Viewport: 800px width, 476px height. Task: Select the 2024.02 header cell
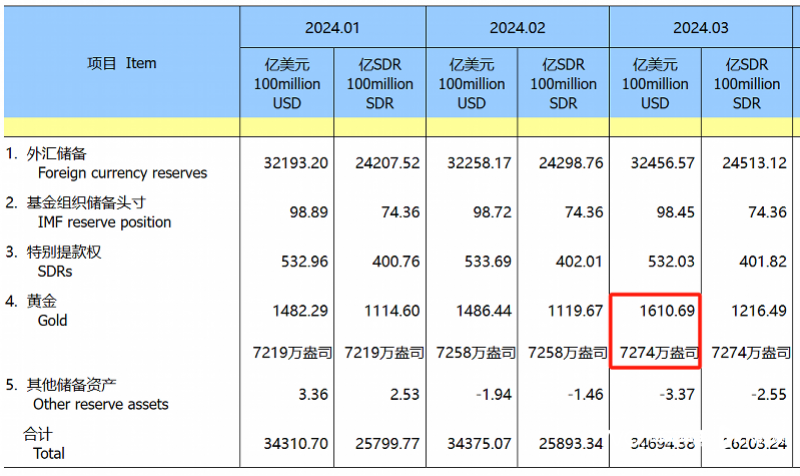click(x=517, y=28)
